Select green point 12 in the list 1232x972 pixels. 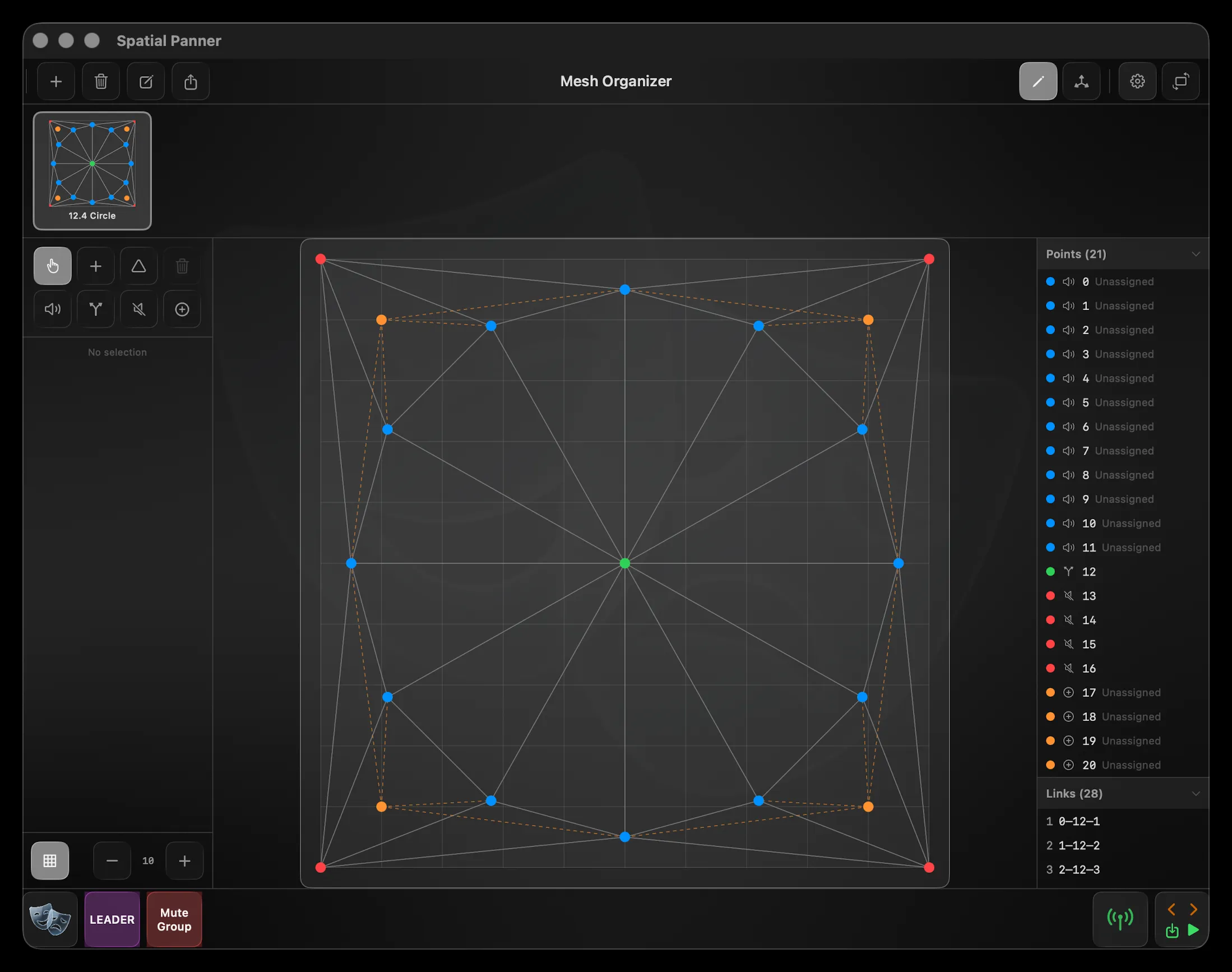coord(1123,571)
